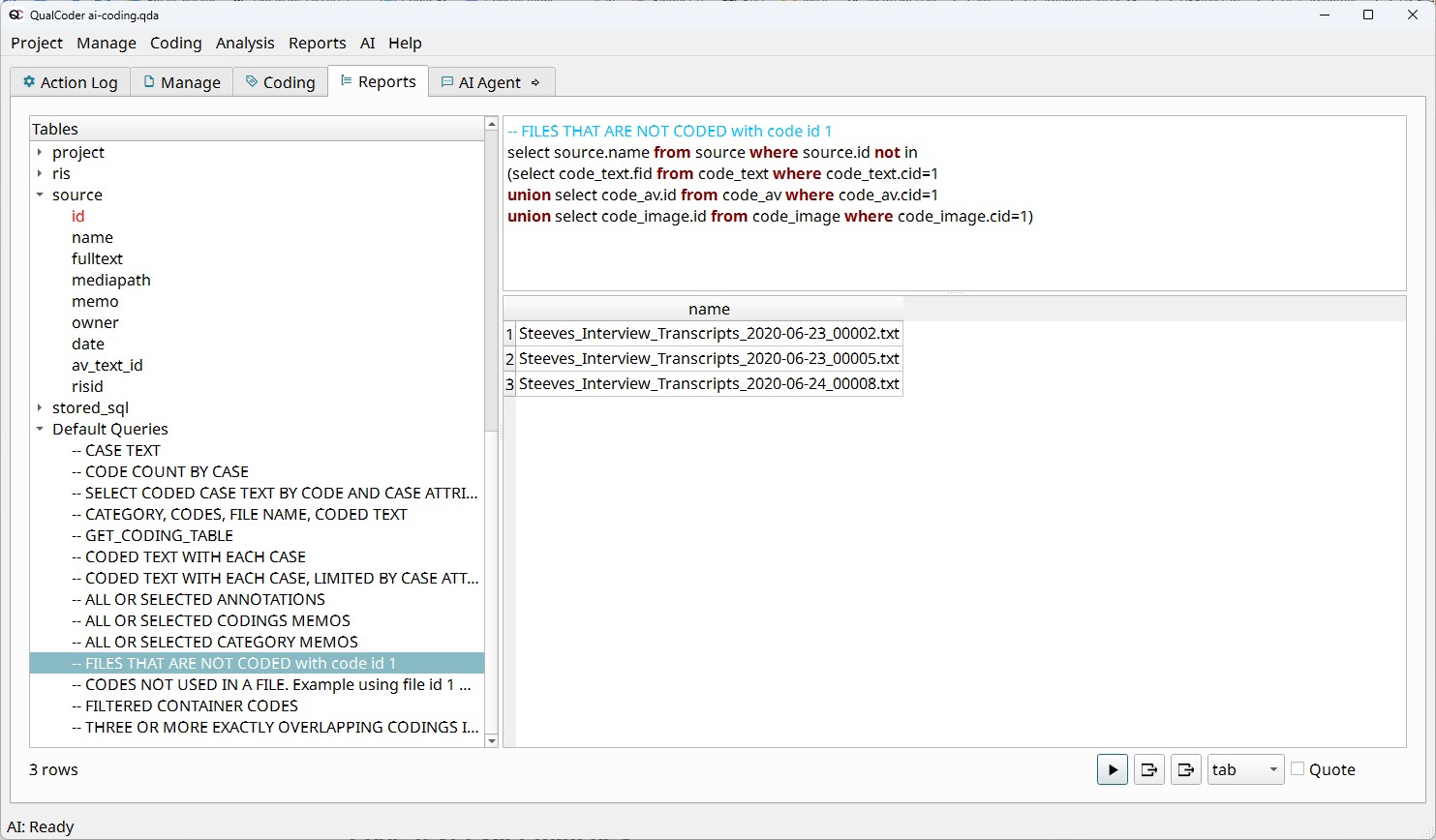Click result cell ending 00005.txt
This screenshot has width=1436, height=840.
click(709, 358)
